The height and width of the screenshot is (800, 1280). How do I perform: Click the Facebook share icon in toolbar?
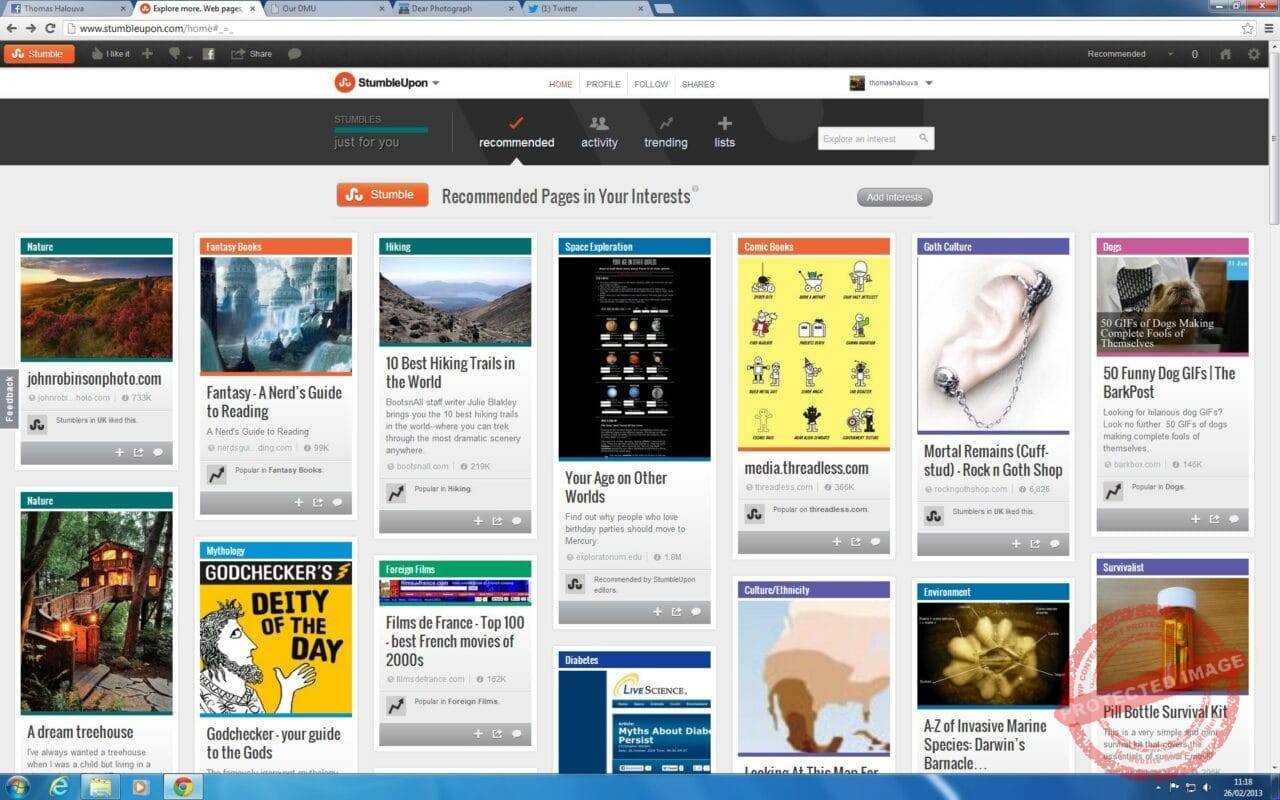pyautogui.click(x=209, y=54)
